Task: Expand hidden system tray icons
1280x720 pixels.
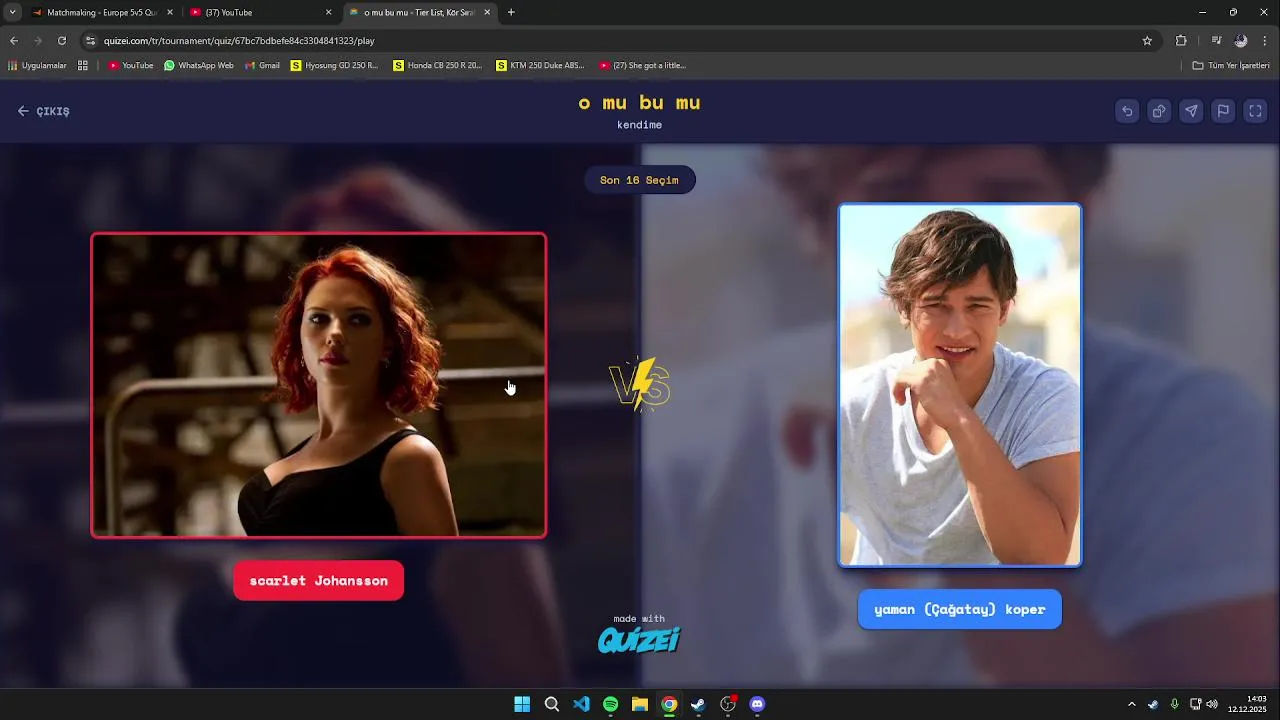Action: (1132, 704)
